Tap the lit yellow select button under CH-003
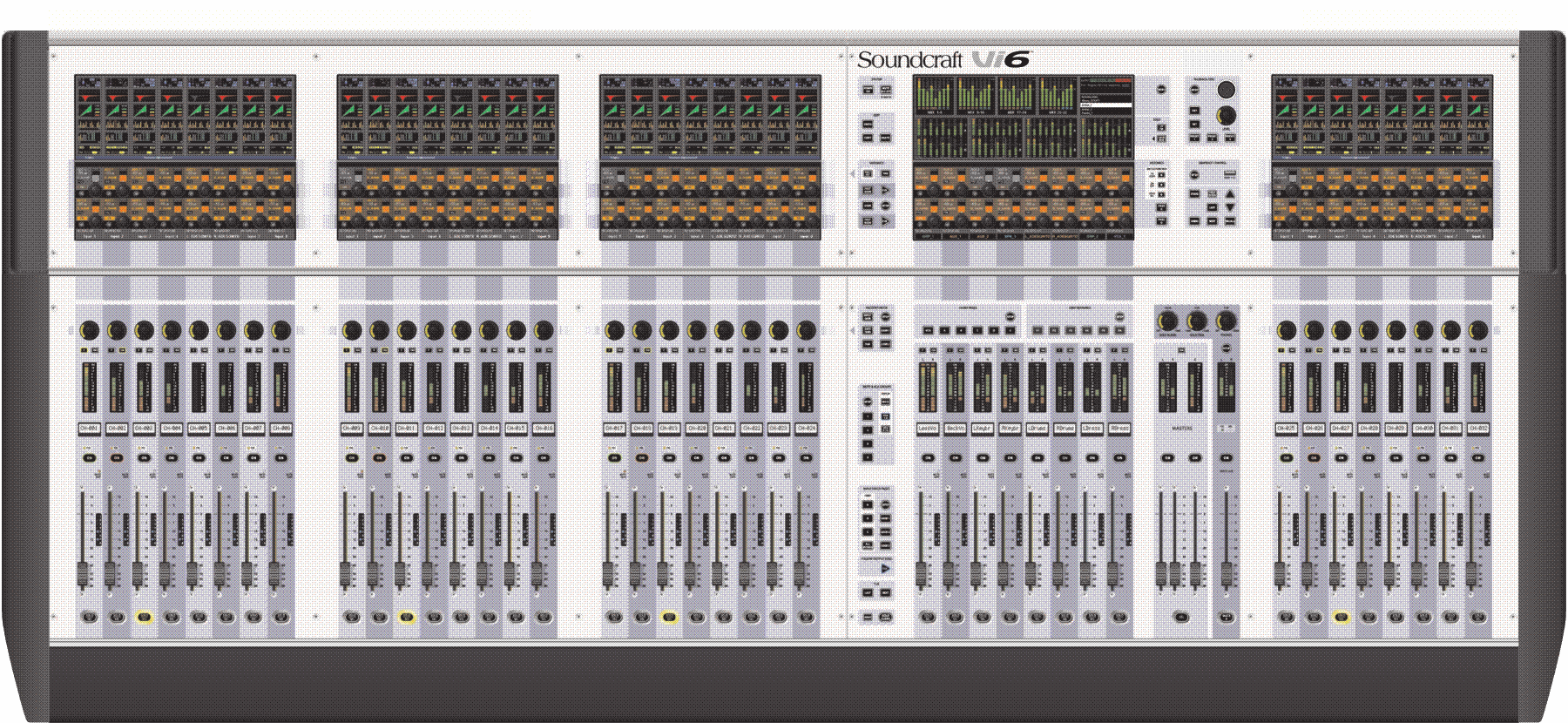 click(144, 617)
